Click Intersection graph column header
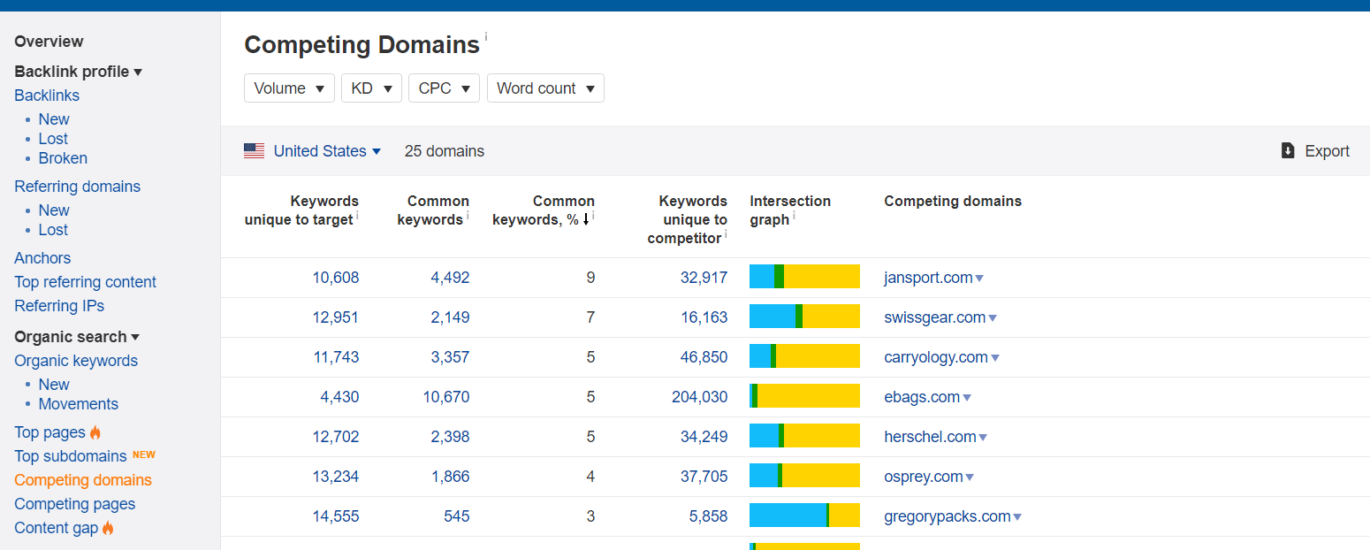Image resolution: width=1370 pixels, height=550 pixels. point(790,210)
